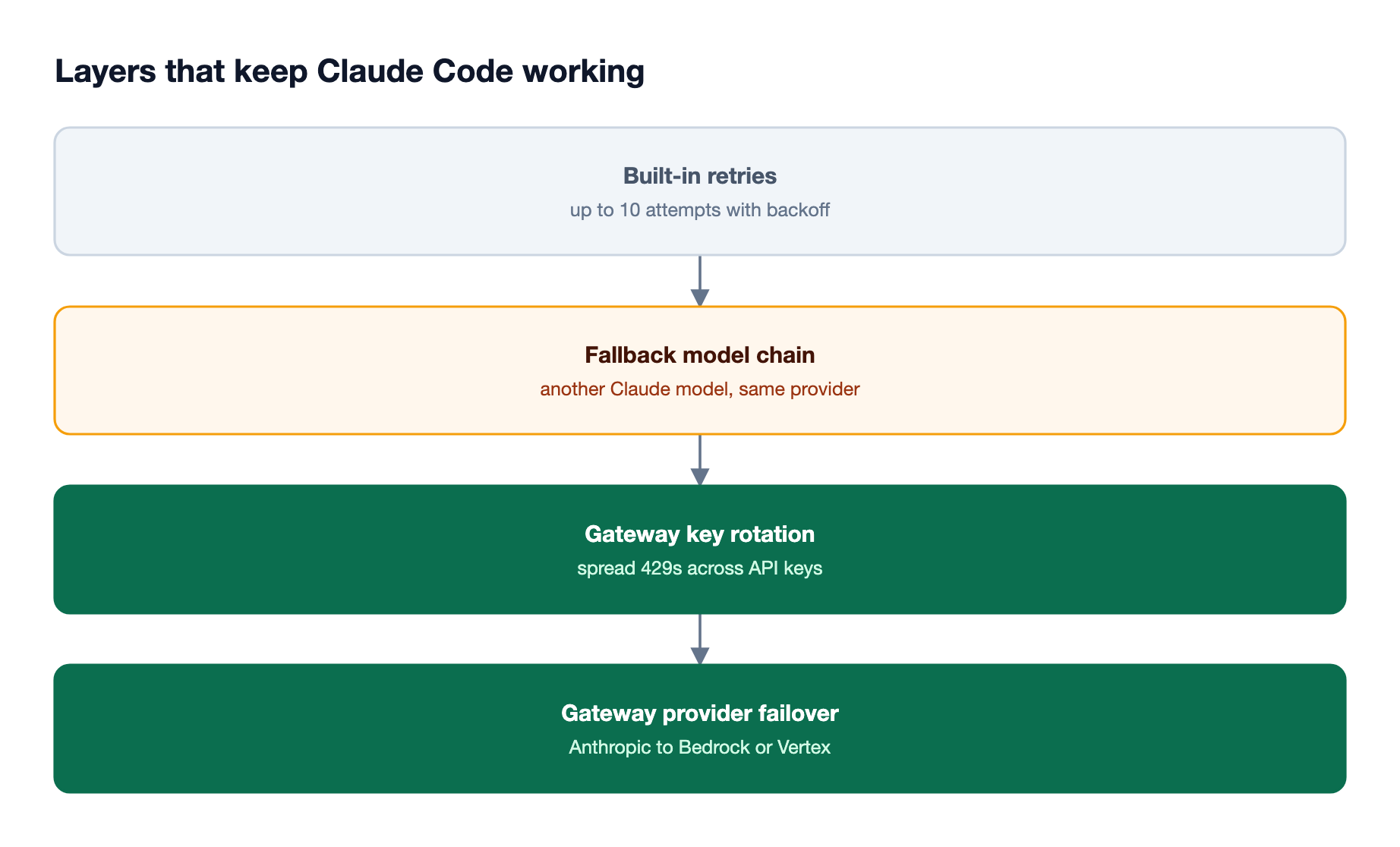Screen dimensions: 1400x847
Task: Select the 'Gateway key rotation' heading
Action: 700,534
